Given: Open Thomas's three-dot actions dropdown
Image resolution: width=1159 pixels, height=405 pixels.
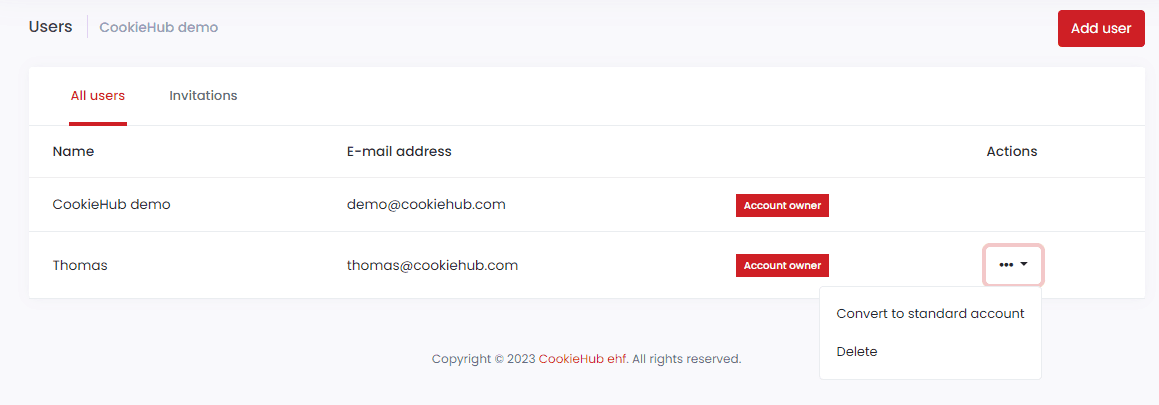Looking at the screenshot, I should click(x=1013, y=265).
